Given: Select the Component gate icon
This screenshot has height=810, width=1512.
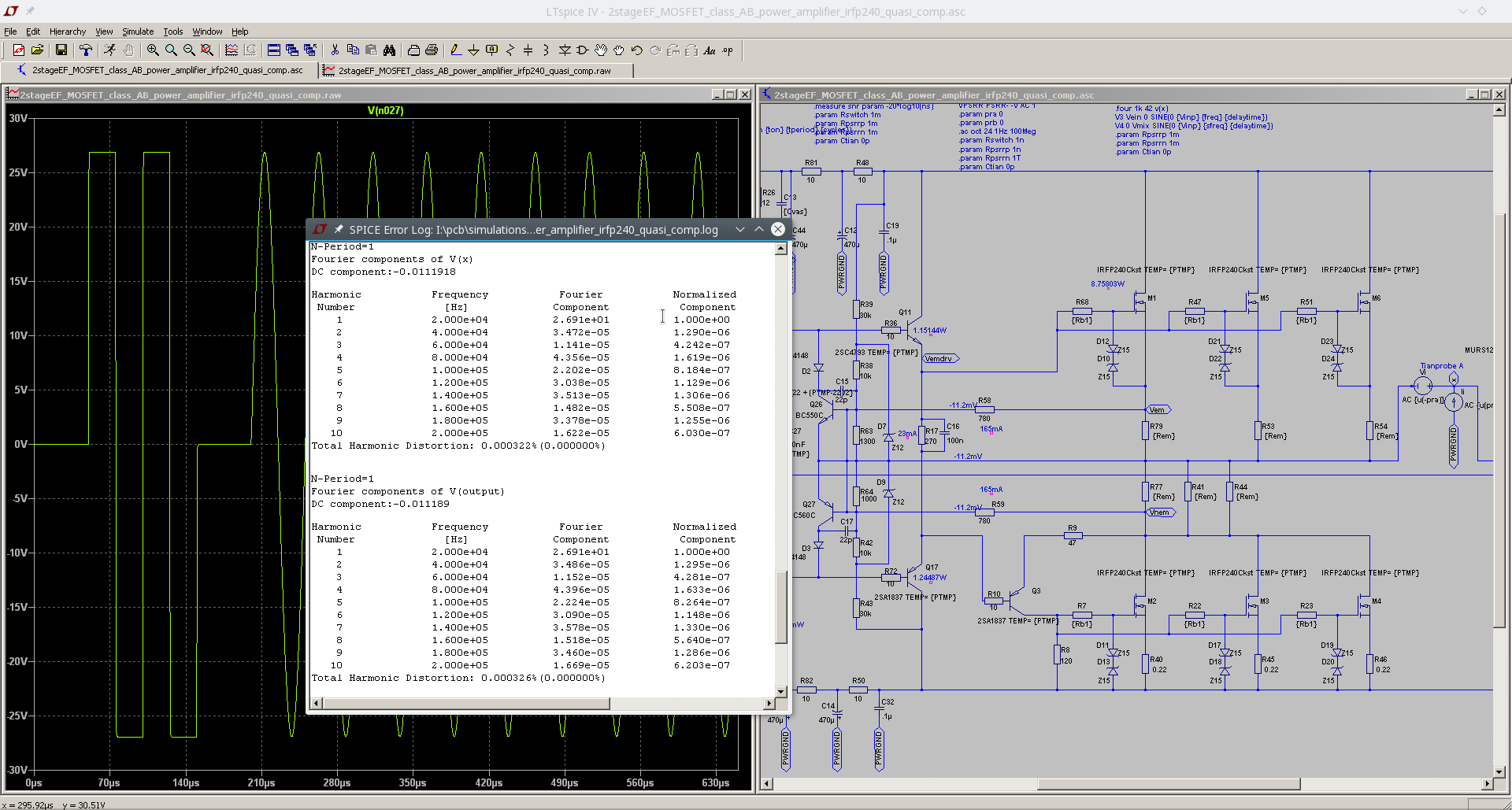Looking at the screenshot, I should (x=583, y=50).
